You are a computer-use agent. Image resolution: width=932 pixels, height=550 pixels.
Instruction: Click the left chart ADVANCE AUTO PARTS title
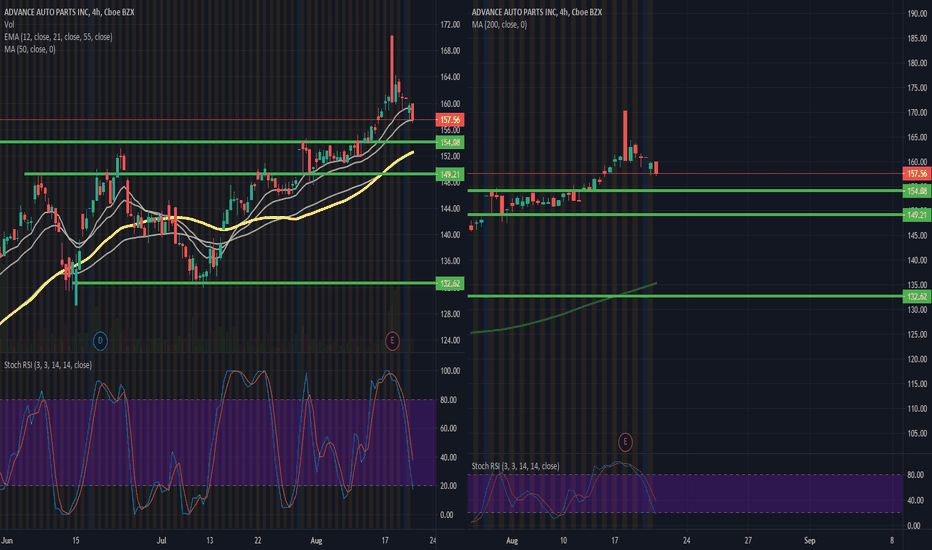69,12
